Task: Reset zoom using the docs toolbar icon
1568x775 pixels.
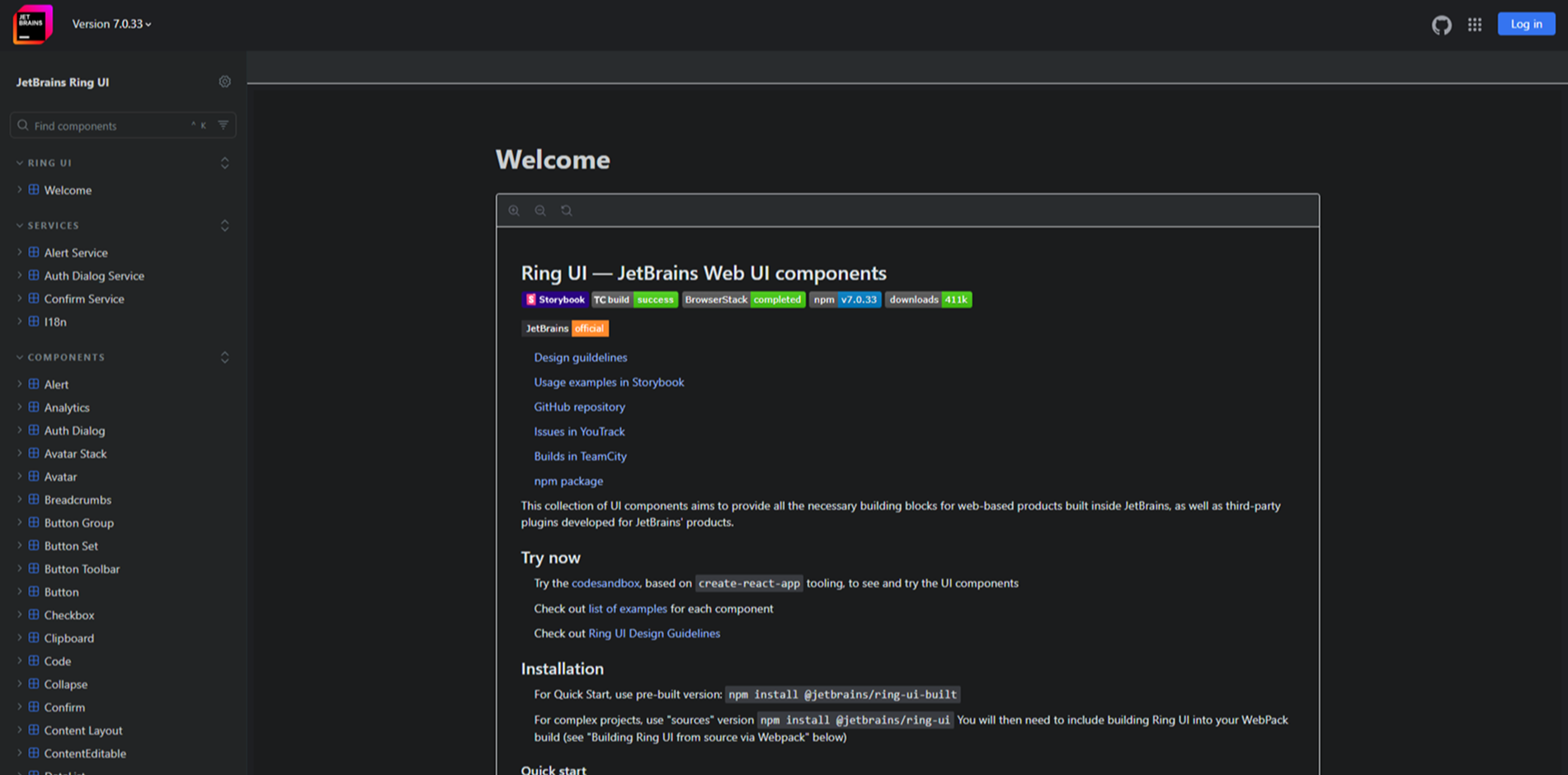Action: pos(567,210)
